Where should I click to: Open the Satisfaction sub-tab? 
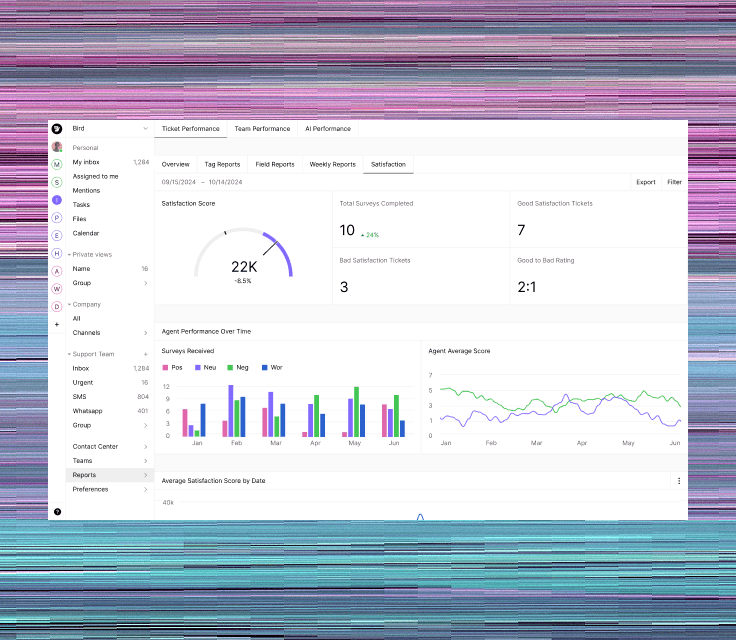pyautogui.click(x=388, y=164)
